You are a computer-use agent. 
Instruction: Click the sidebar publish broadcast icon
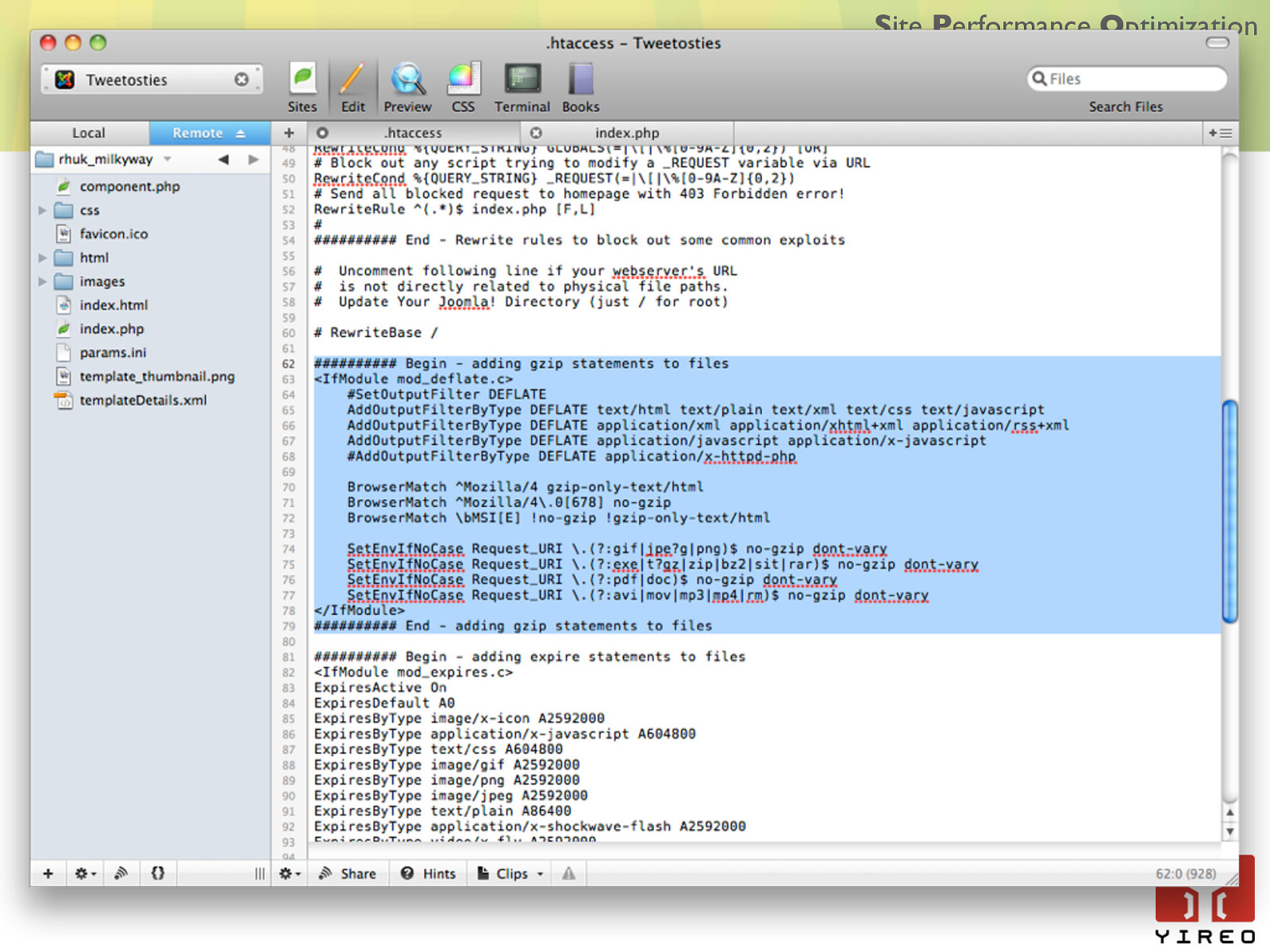[121, 873]
